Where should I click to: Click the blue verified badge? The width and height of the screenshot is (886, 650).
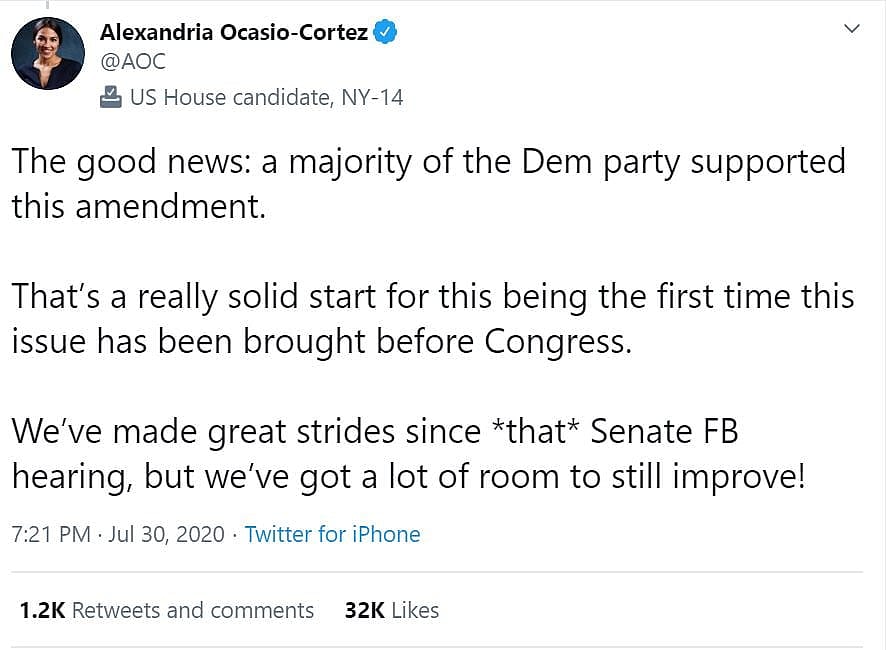[x=385, y=32]
